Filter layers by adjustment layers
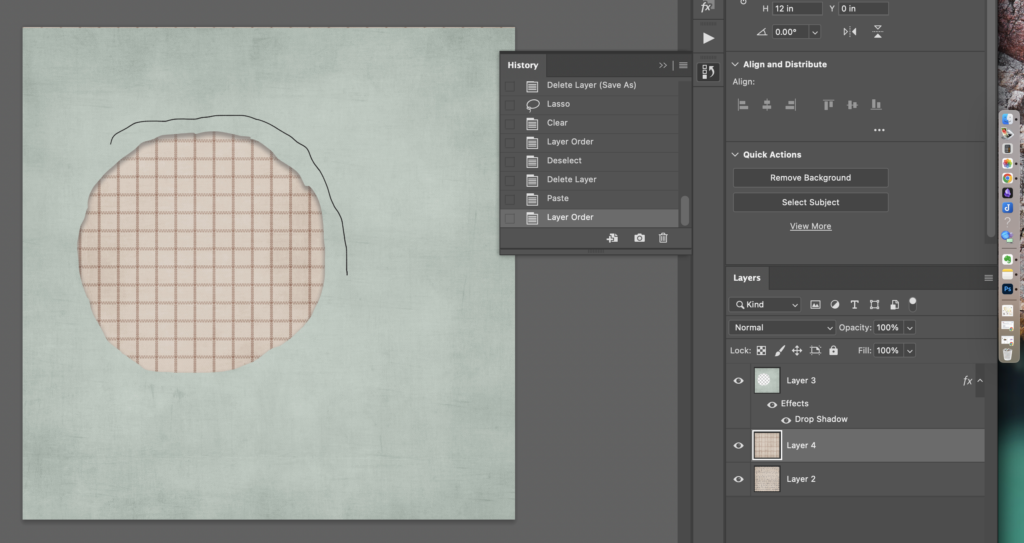 click(835, 304)
